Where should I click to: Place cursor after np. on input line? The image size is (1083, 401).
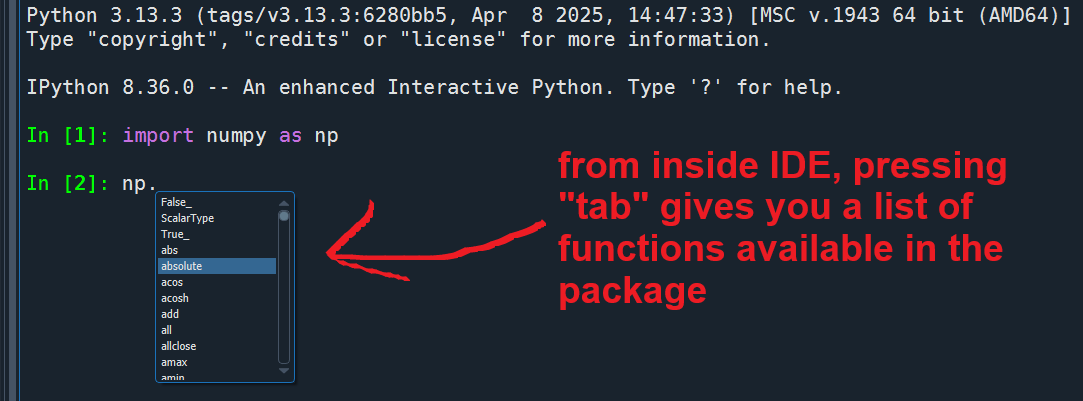tap(157, 184)
